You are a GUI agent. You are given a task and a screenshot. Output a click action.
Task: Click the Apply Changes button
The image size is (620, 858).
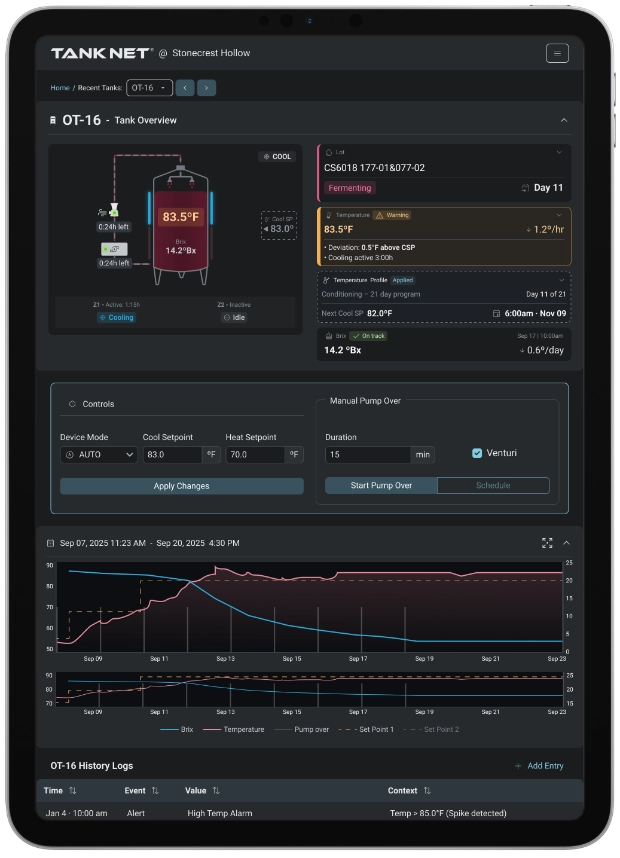click(182, 486)
